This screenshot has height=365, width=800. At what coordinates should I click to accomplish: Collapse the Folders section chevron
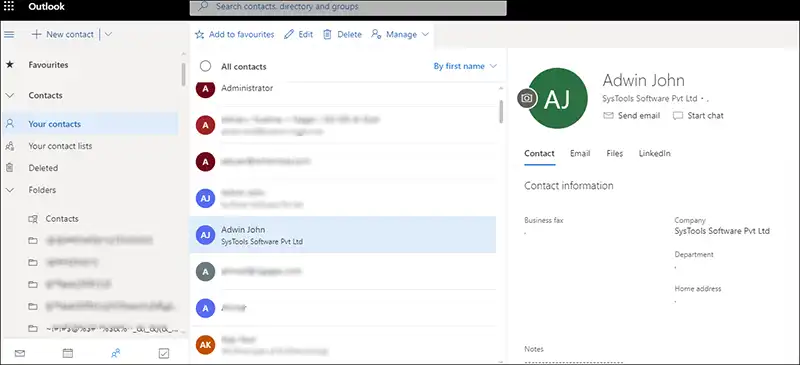[10, 190]
